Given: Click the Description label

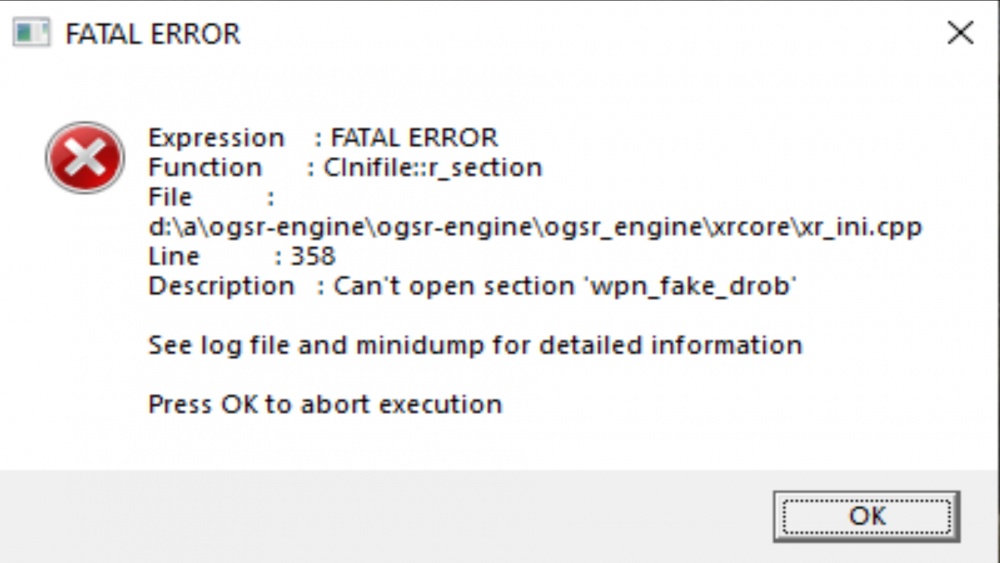Looking at the screenshot, I should [x=221, y=286].
